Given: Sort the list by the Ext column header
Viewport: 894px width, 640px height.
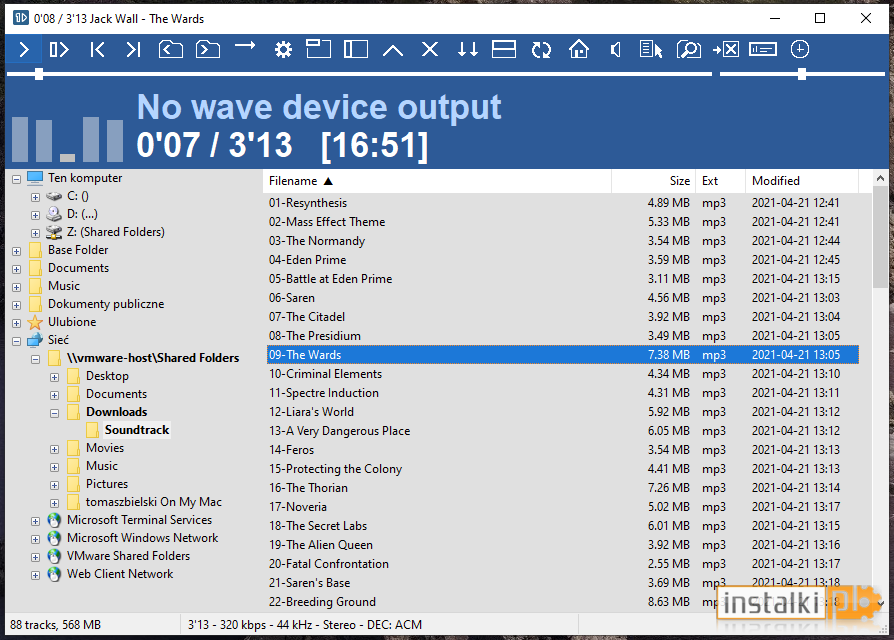Looking at the screenshot, I should click(x=720, y=181).
